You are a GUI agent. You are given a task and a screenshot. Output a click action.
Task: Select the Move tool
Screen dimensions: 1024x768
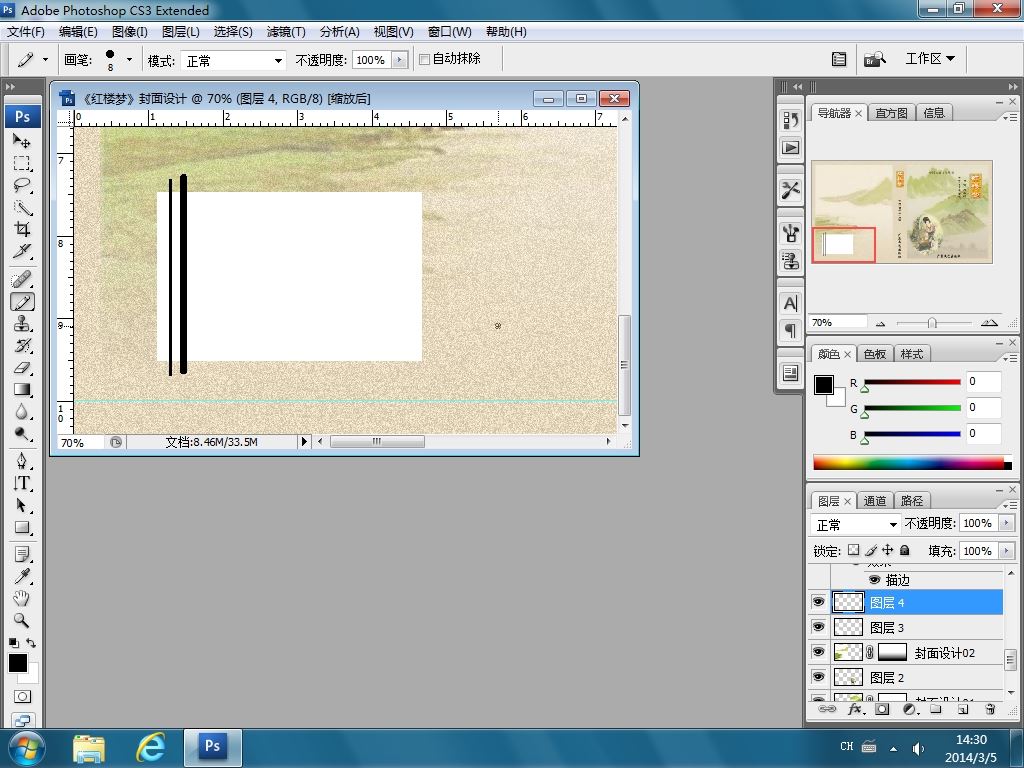point(22,140)
